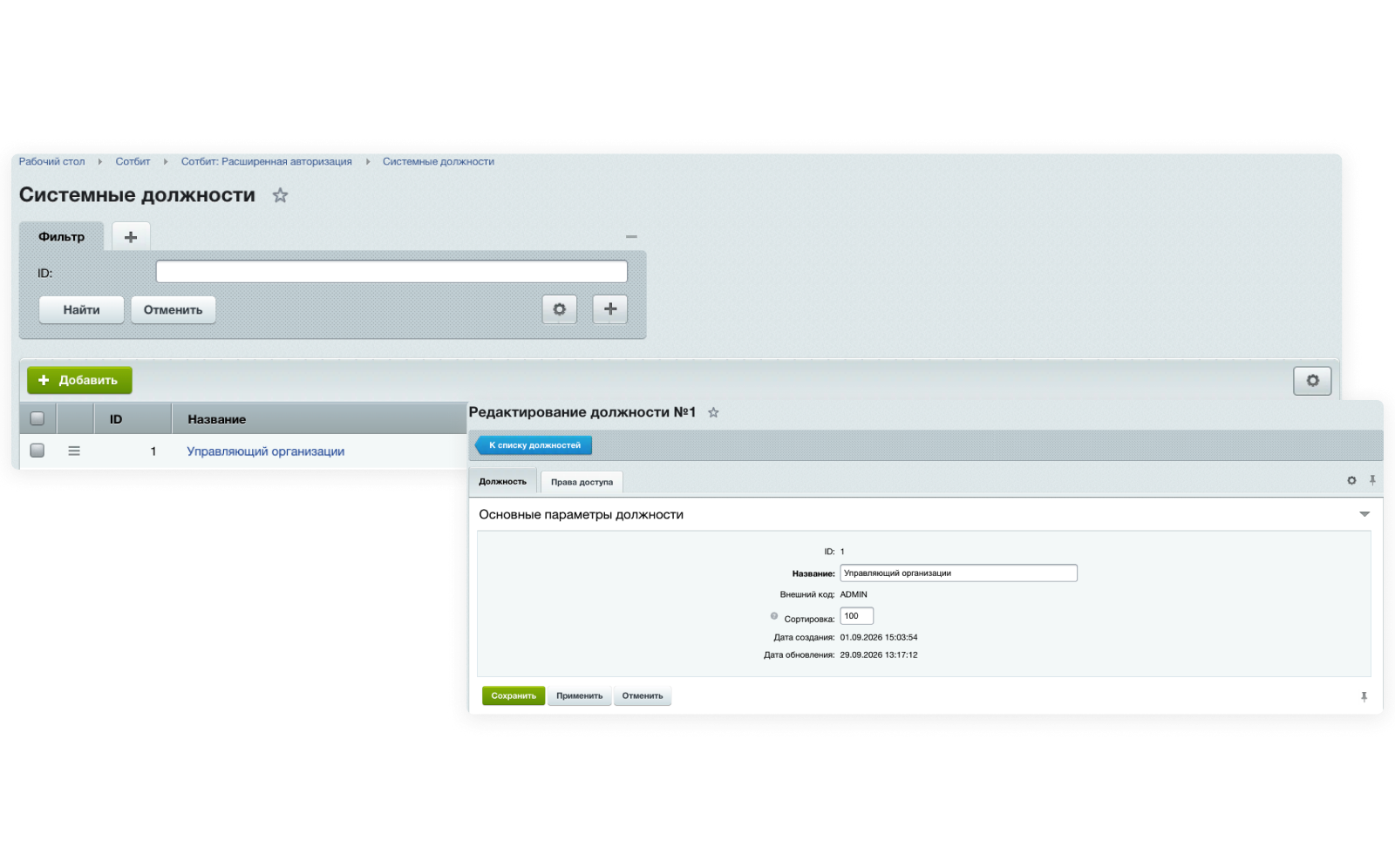Image resolution: width=1395 pixels, height=868 pixels.
Task: Go to Рабочий стол breadcrumb
Action: pos(52,162)
